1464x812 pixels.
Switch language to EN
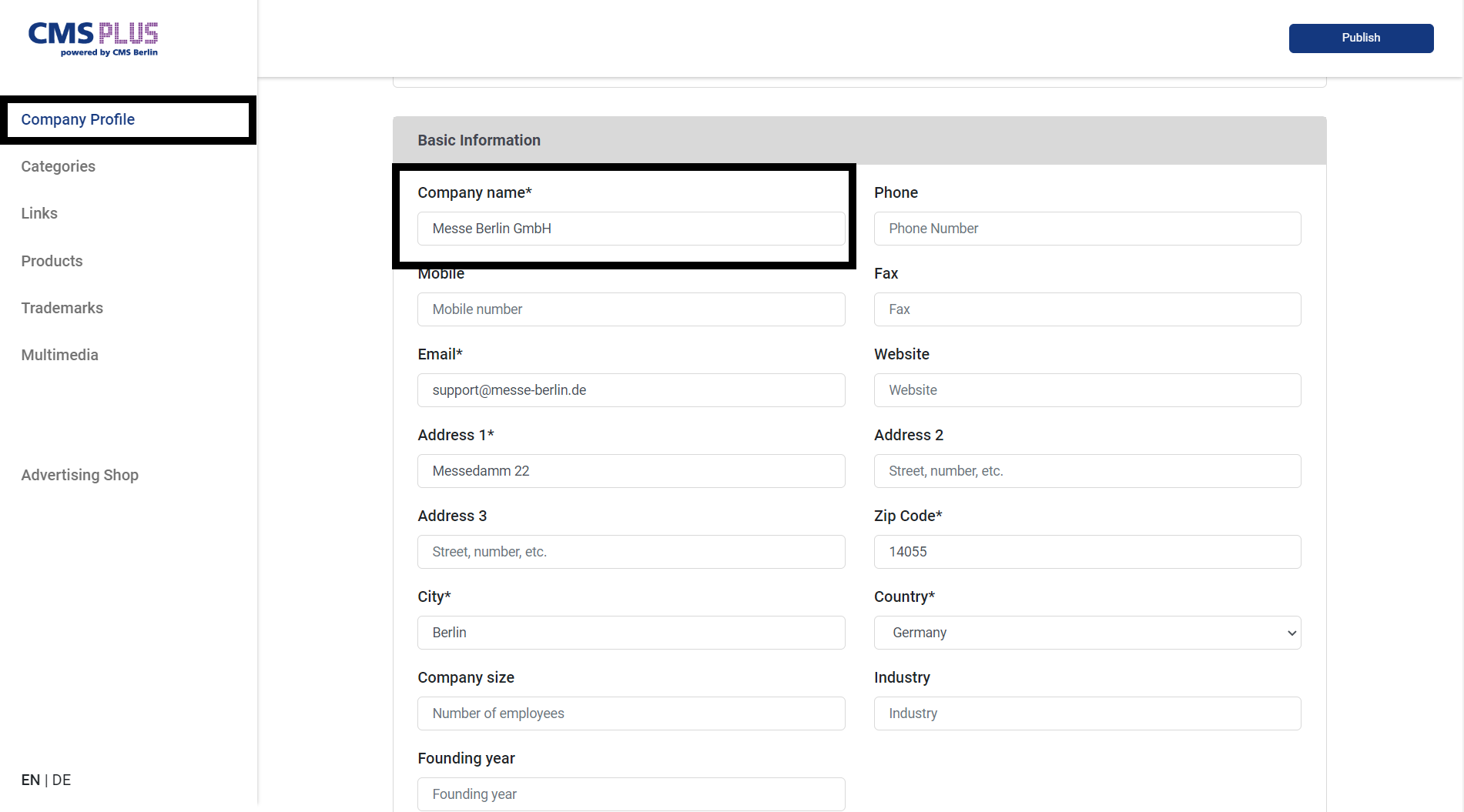(x=30, y=780)
